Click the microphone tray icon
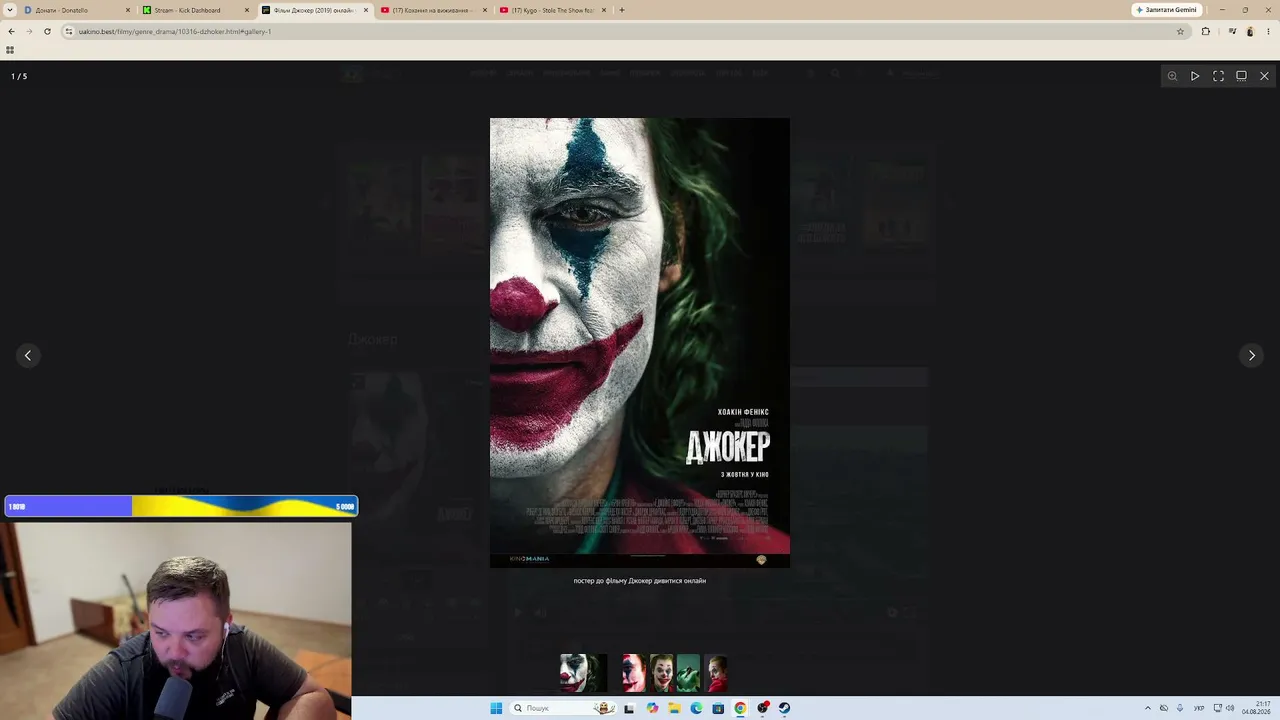 click(1180, 708)
